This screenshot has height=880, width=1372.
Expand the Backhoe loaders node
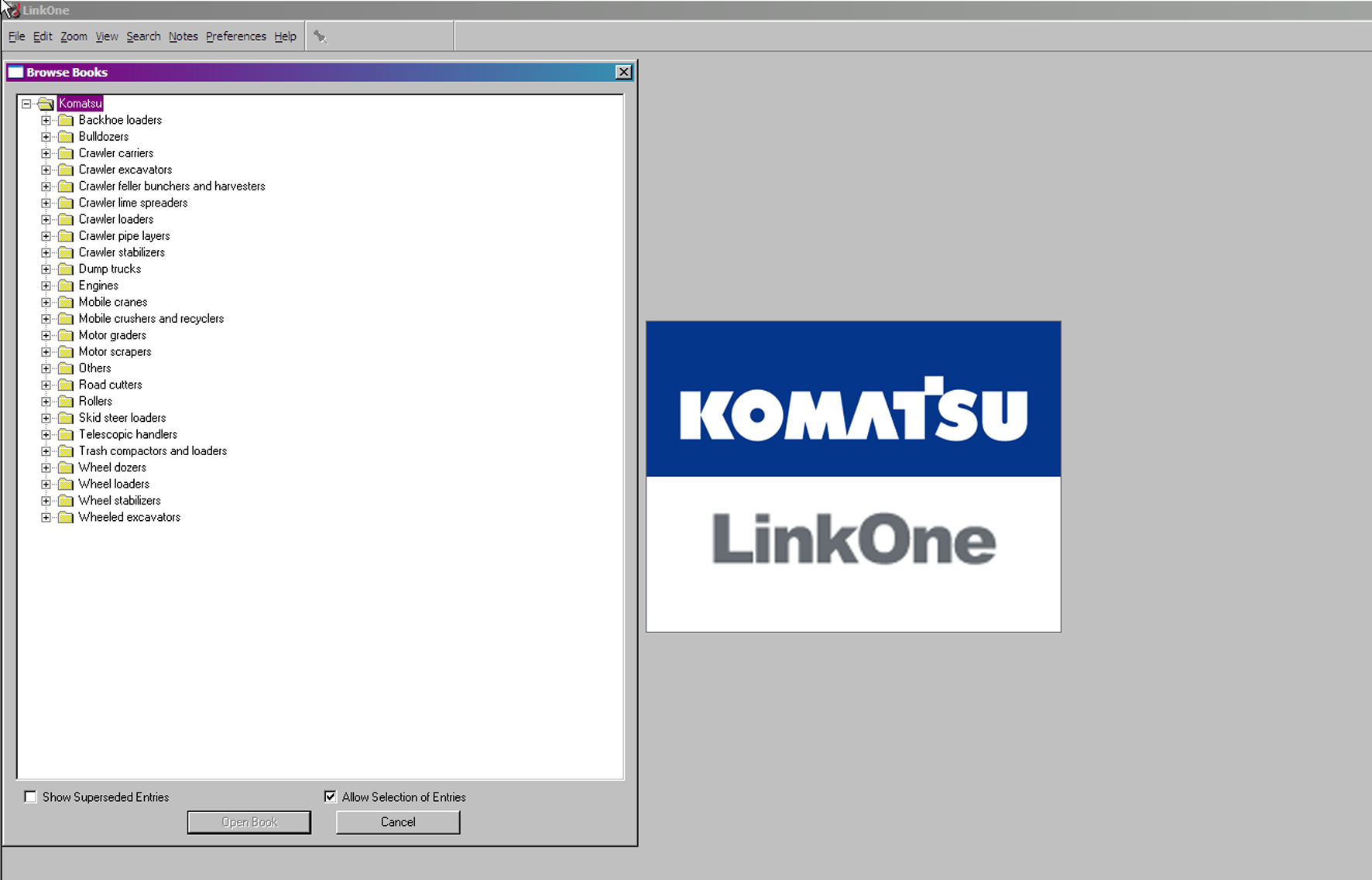46,121
